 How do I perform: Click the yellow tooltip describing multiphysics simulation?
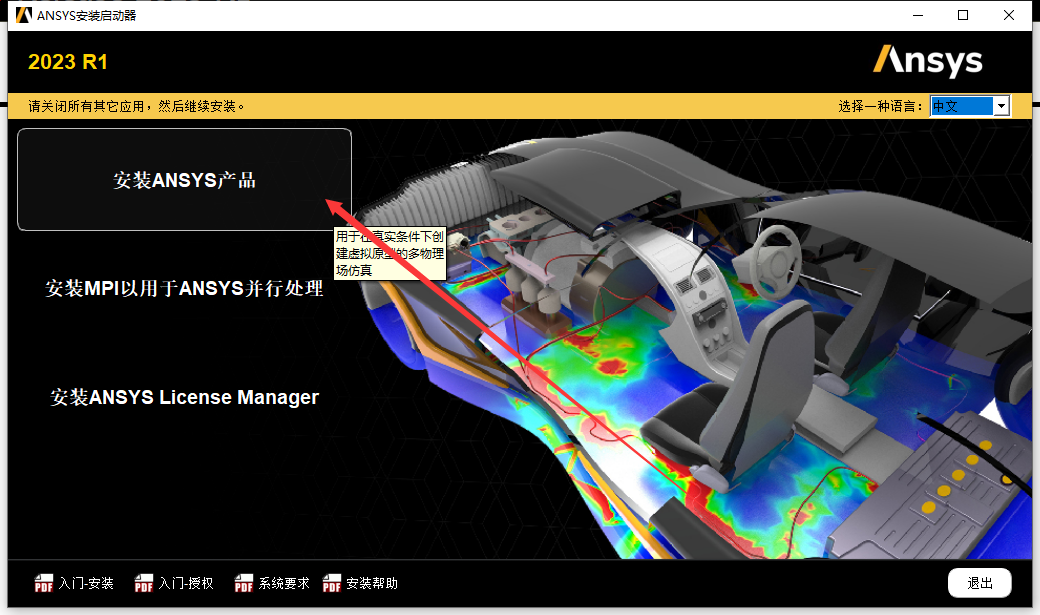(390, 252)
